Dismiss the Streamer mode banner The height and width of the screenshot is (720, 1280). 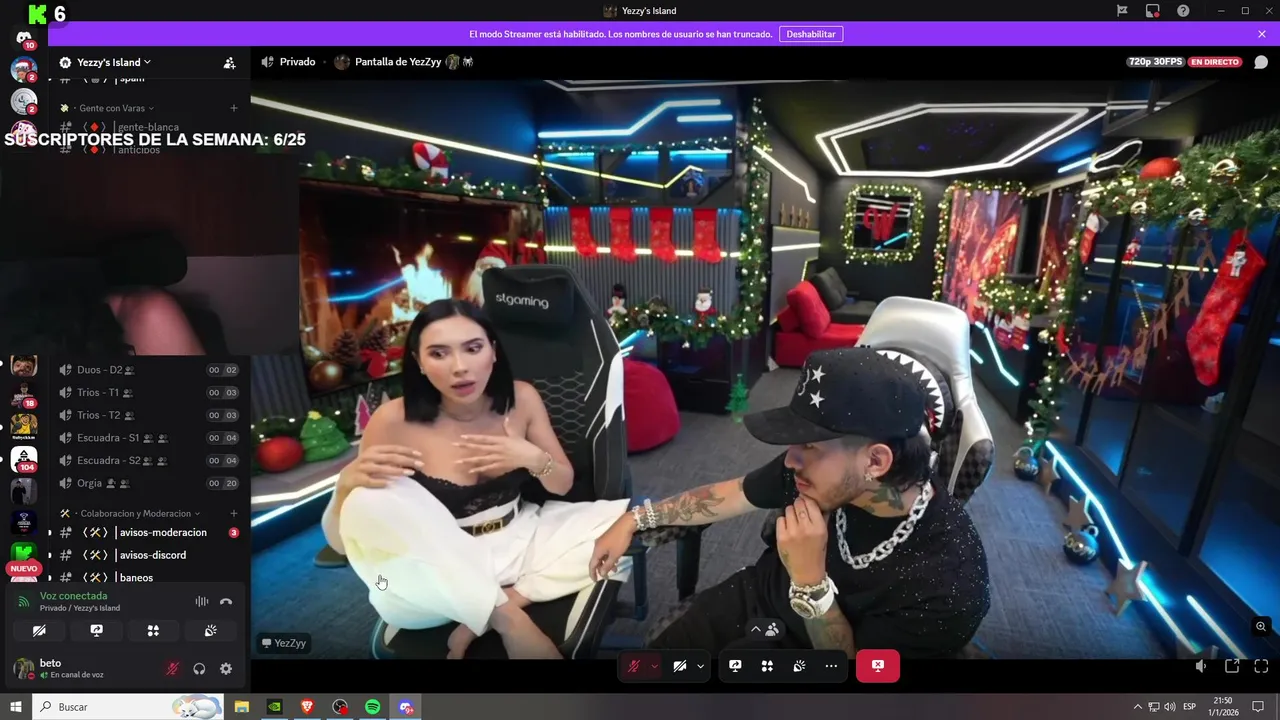pos(1262,34)
